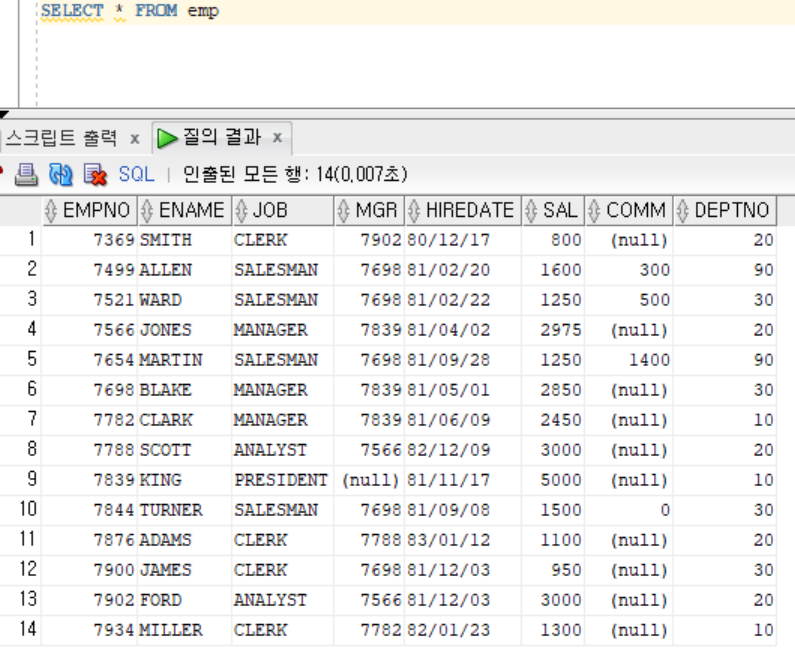
Task: Close the 스크립트 출력 tab
Action: click(x=134, y=138)
